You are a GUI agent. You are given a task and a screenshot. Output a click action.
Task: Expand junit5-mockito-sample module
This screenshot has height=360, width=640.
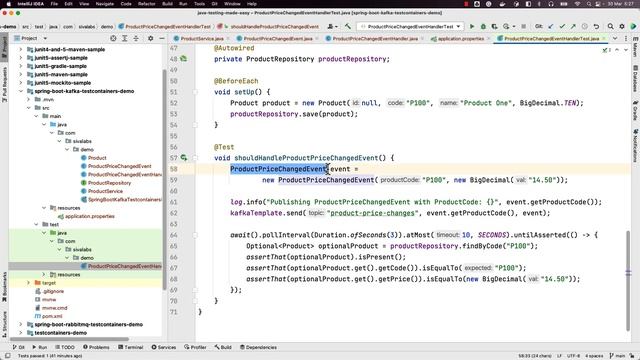(x=21, y=82)
